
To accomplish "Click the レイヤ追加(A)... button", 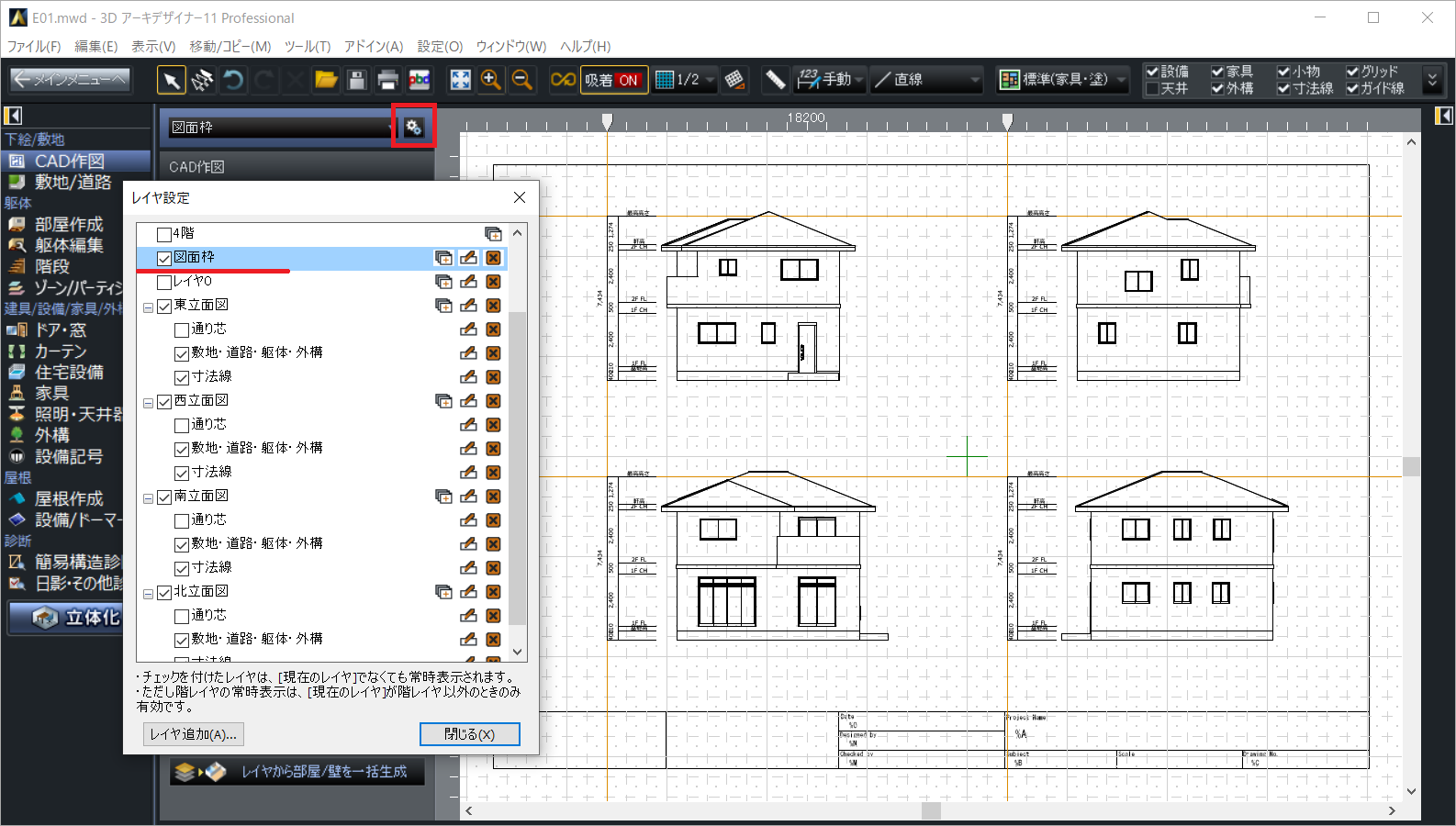I will pos(194,734).
